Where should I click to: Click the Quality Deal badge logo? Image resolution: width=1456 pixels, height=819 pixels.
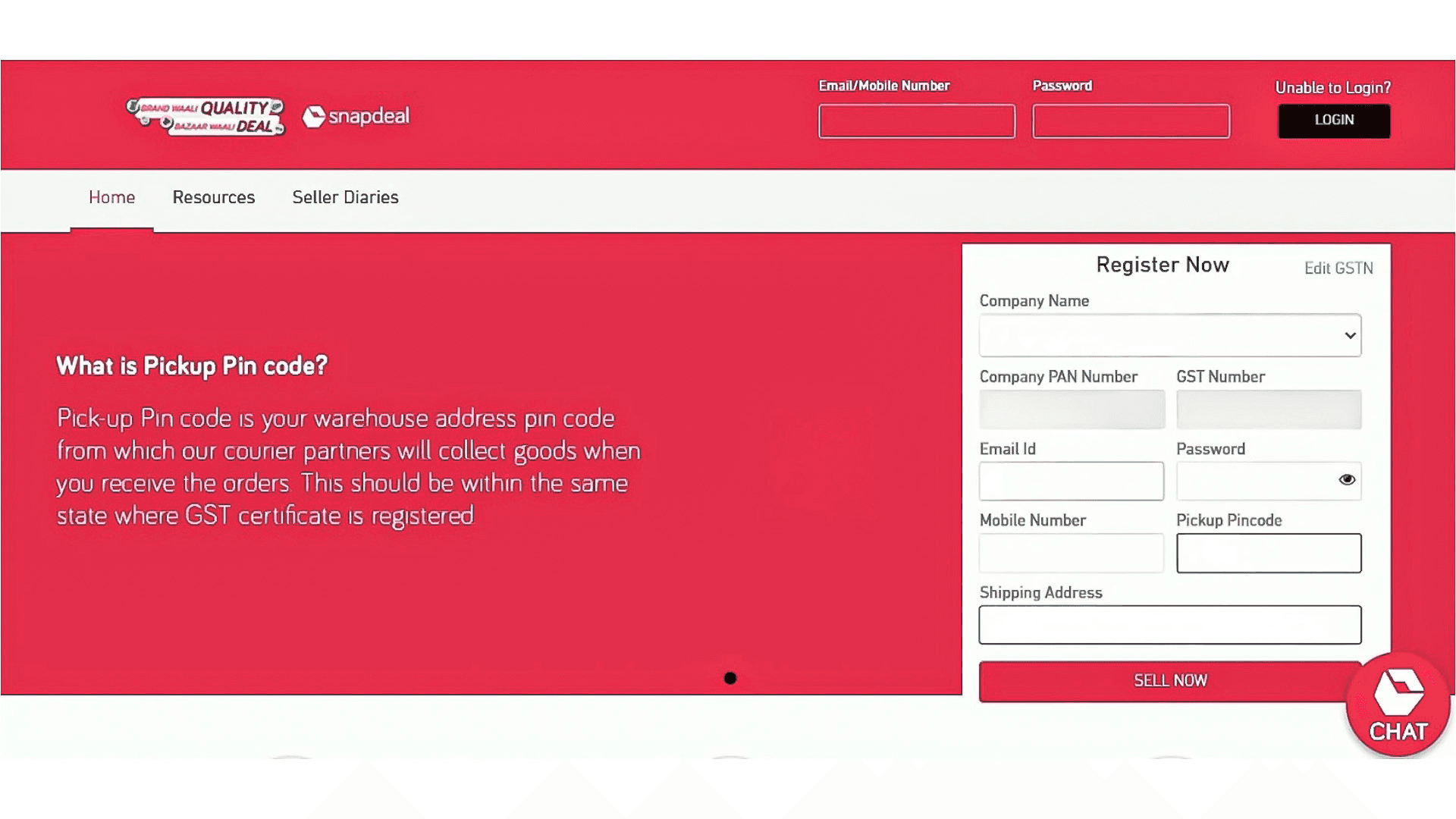click(x=206, y=117)
